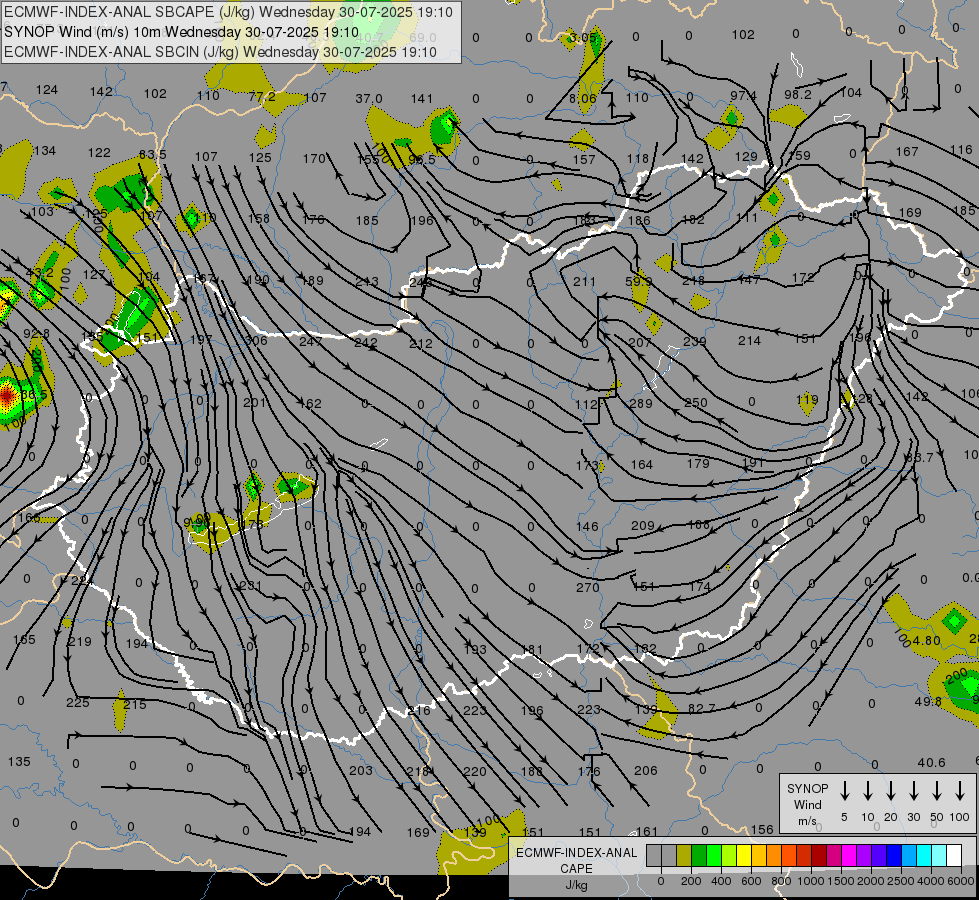The width and height of the screenshot is (979, 900).
Task: Select the SBCAPE title line
Action: [228, 12]
